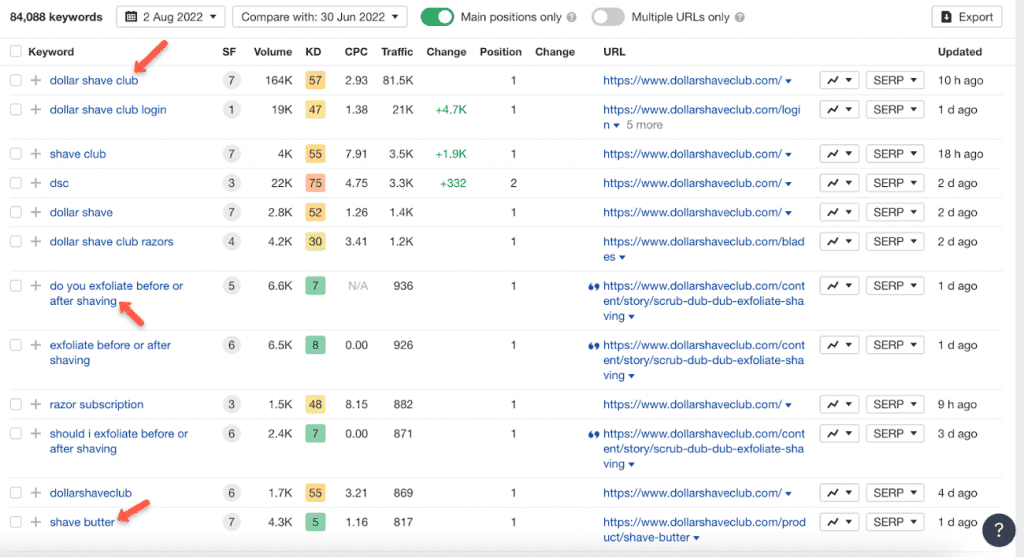The width and height of the screenshot is (1024, 558).
Task: Sort table by Traffic column header
Action: click(x=397, y=52)
